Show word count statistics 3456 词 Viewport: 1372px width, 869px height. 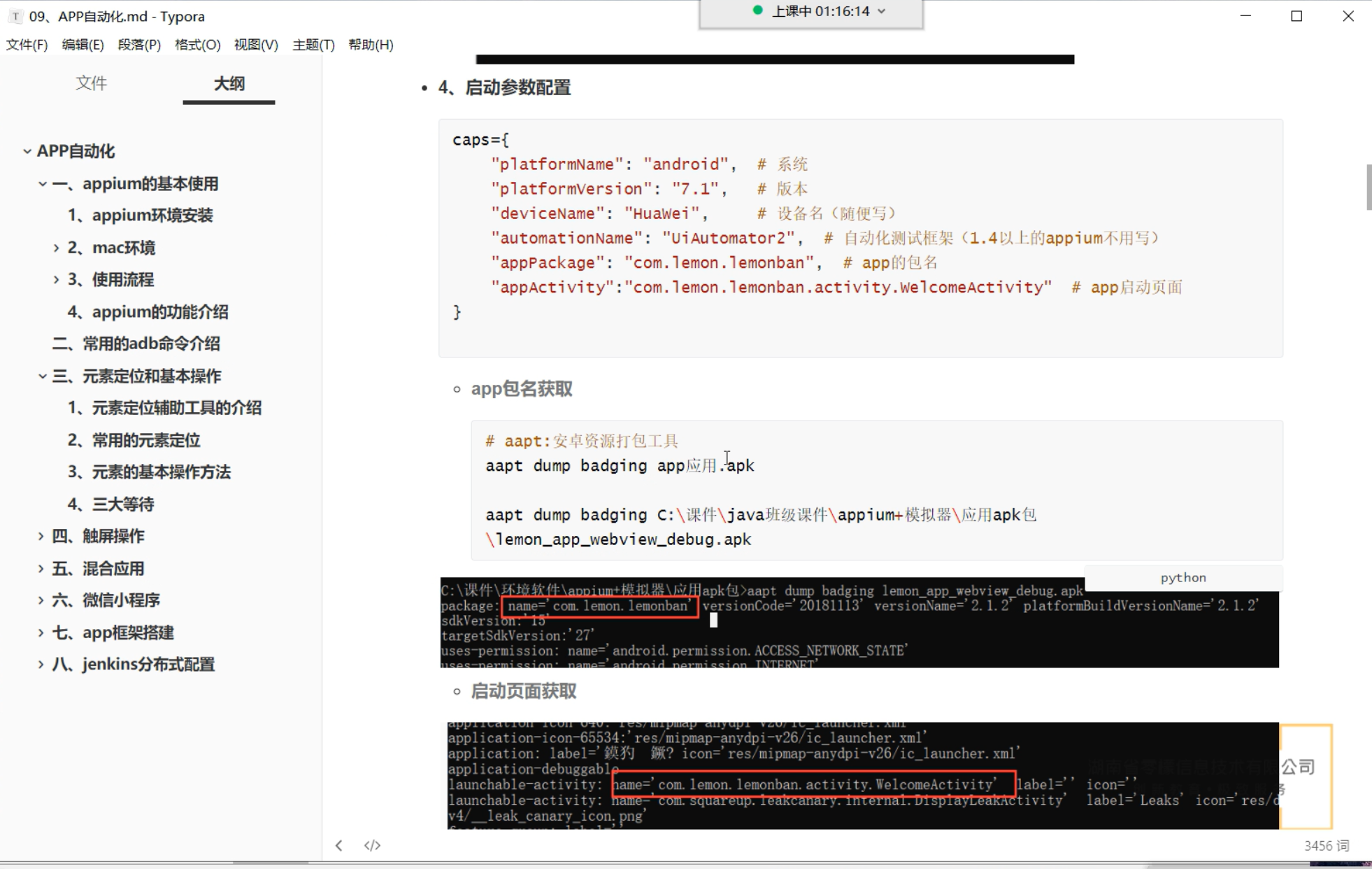tap(1326, 845)
